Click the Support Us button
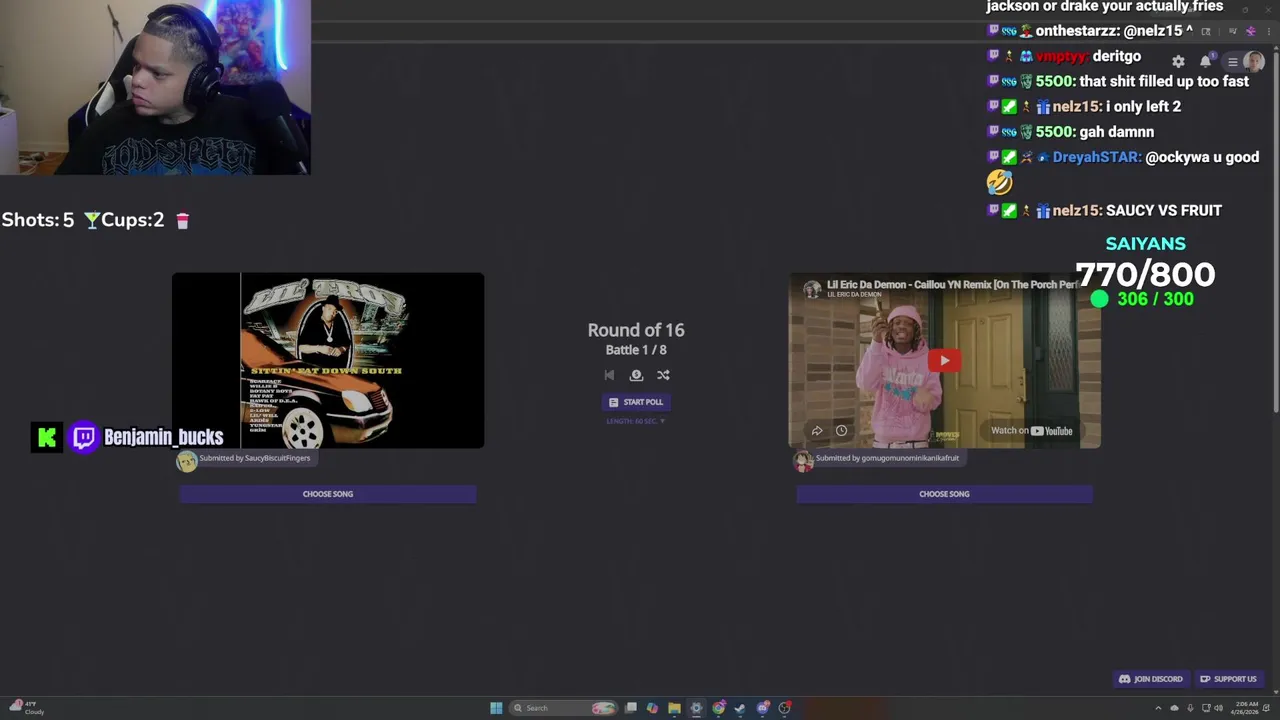Image resolution: width=1280 pixels, height=720 pixels. (1228, 679)
